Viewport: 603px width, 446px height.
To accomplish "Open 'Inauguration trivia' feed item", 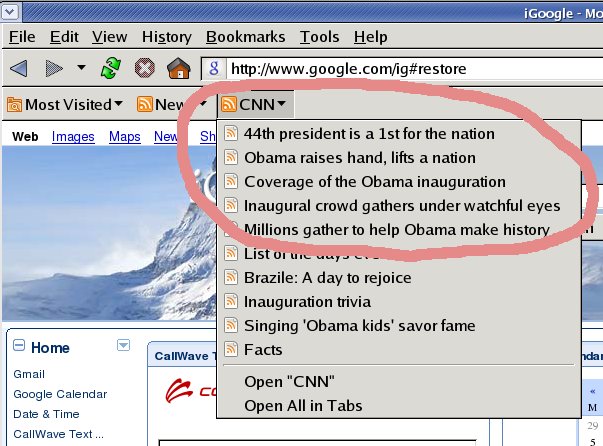I will [399, 302].
